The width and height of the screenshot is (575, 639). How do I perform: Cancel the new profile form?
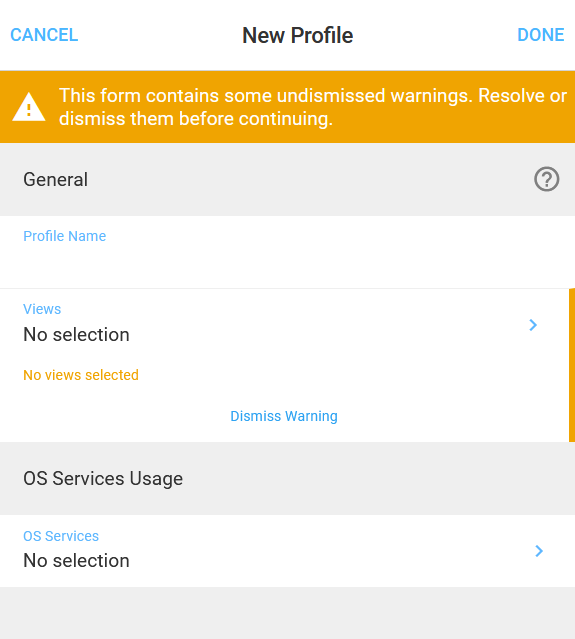pos(44,35)
